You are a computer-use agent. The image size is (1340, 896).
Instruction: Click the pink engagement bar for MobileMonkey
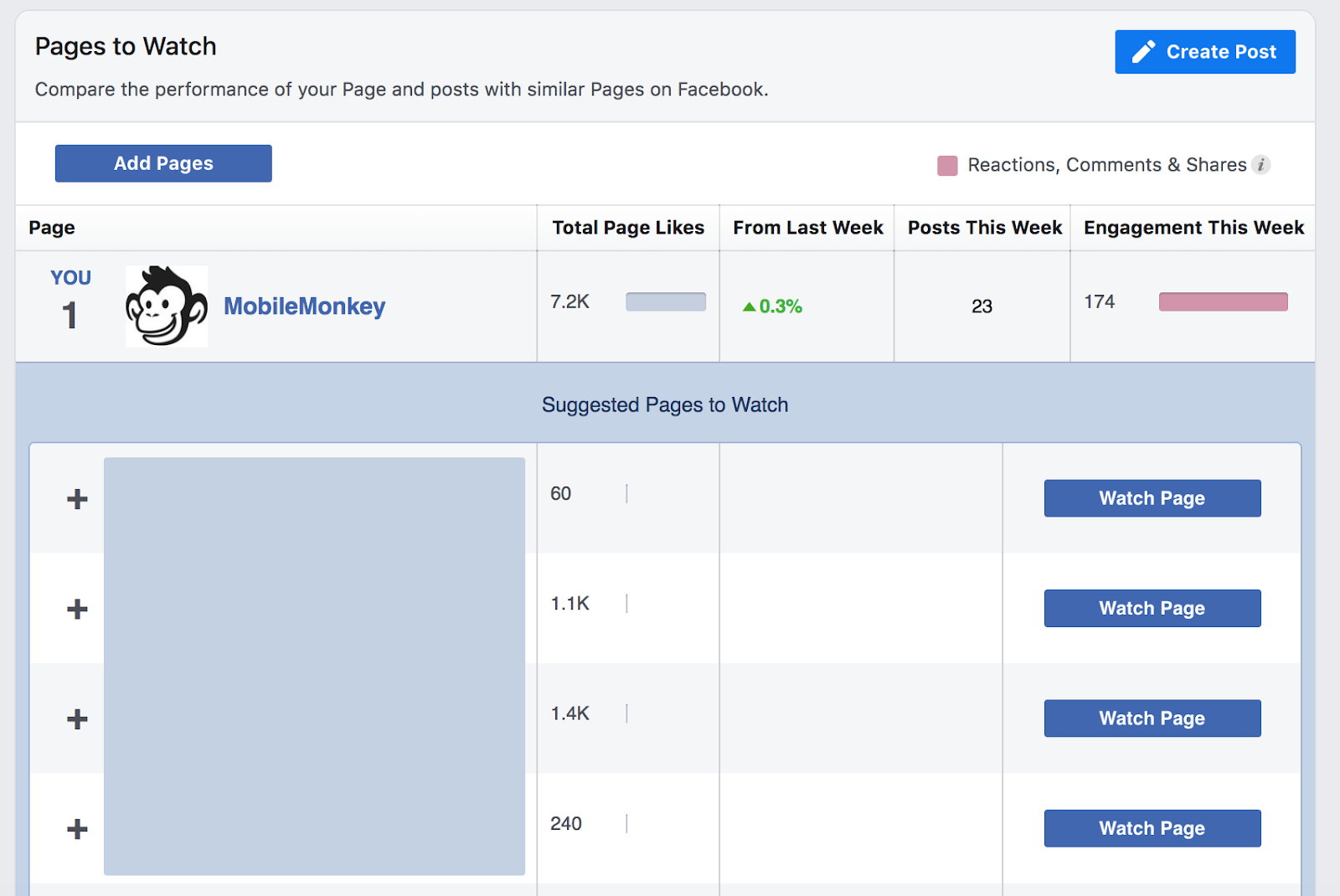point(1224,301)
